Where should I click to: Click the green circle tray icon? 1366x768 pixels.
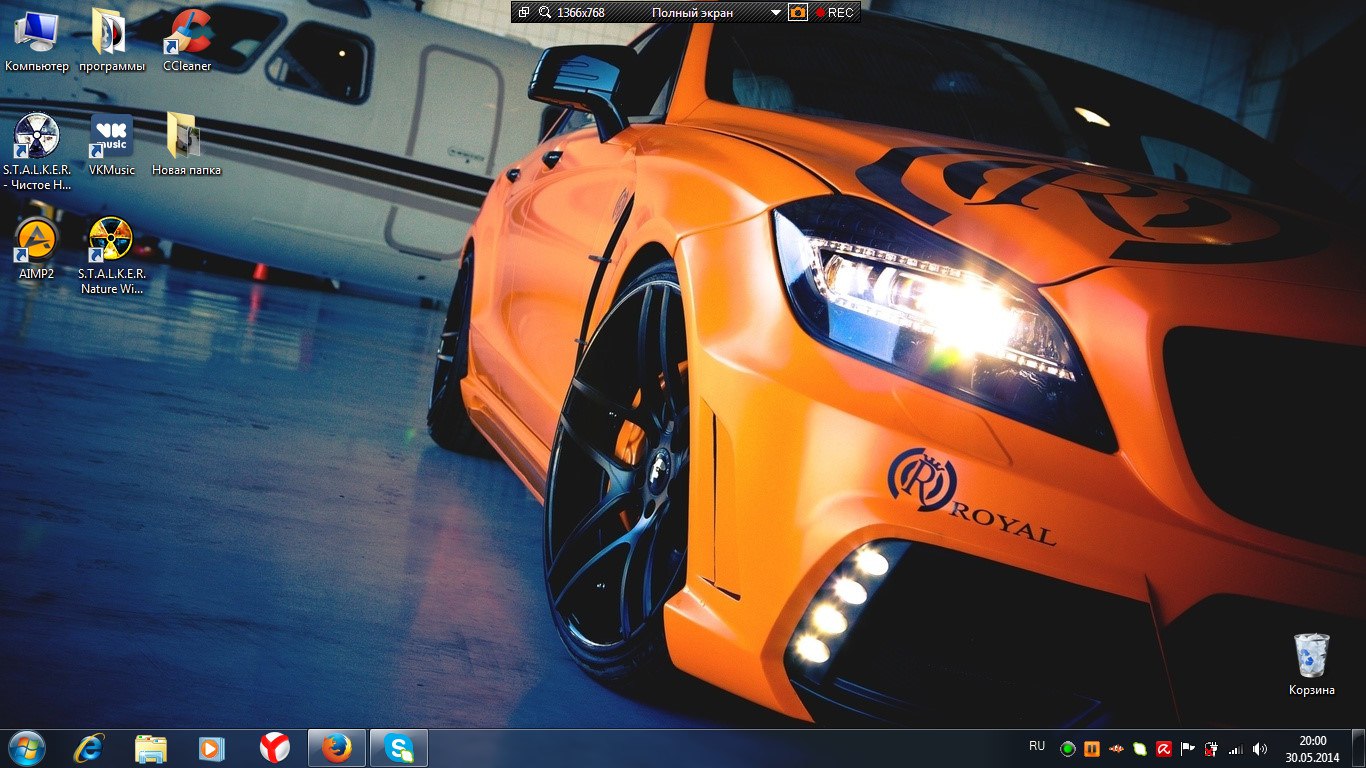tap(1068, 748)
